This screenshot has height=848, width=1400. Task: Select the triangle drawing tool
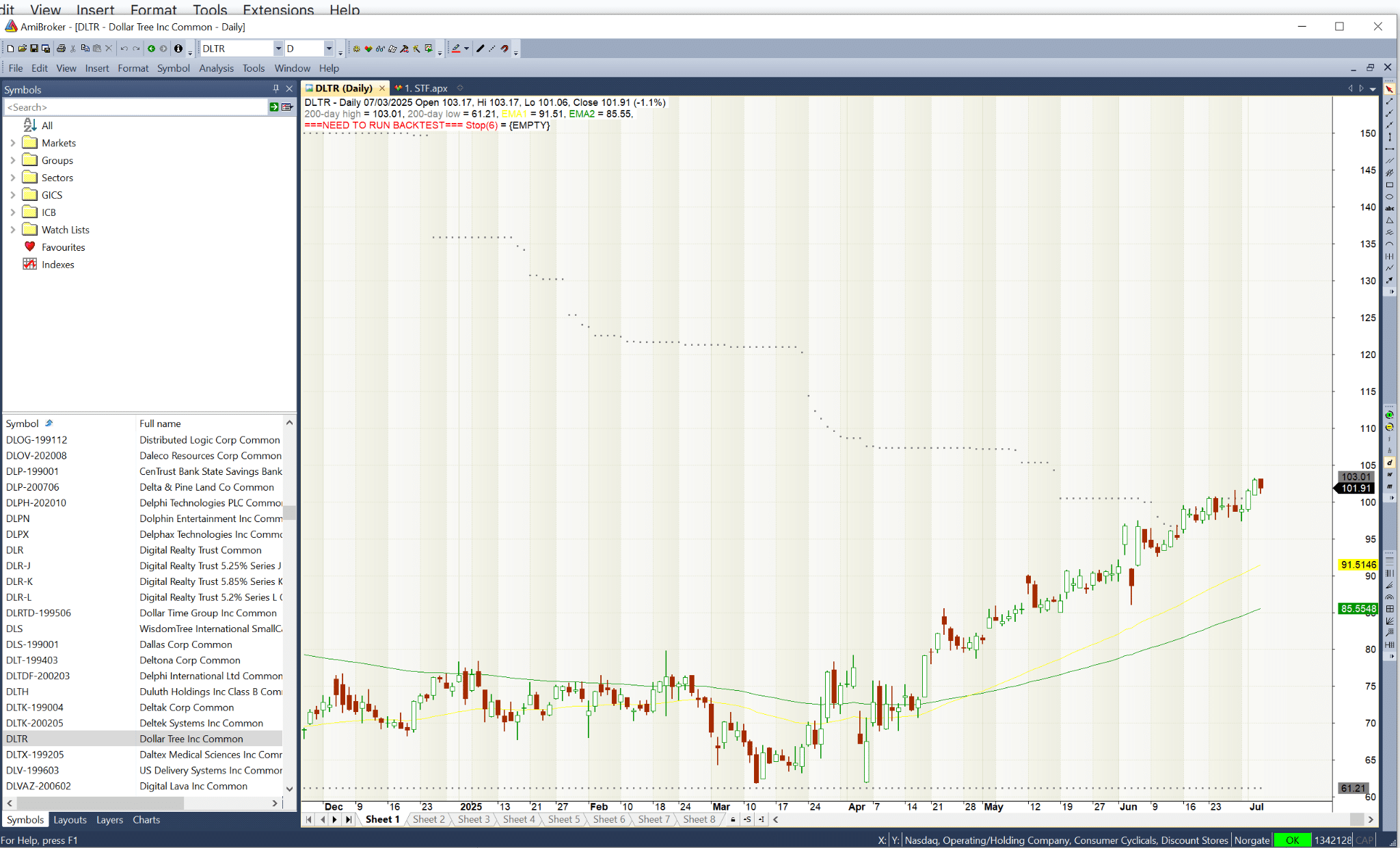pyautogui.click(x=1389, y=220)
